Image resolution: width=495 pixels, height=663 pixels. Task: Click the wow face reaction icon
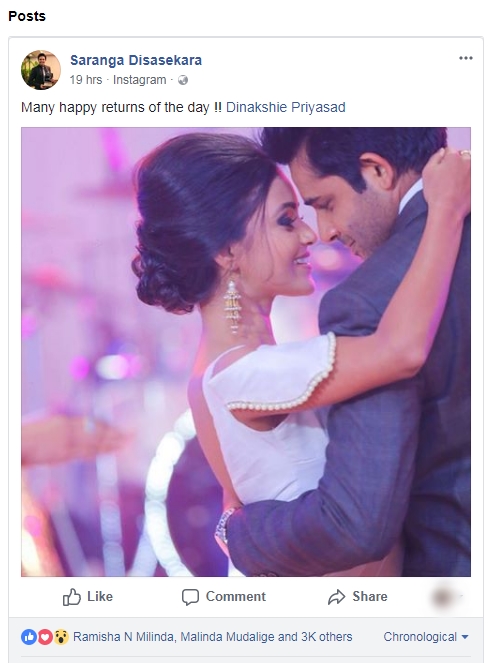coord(61,637)
